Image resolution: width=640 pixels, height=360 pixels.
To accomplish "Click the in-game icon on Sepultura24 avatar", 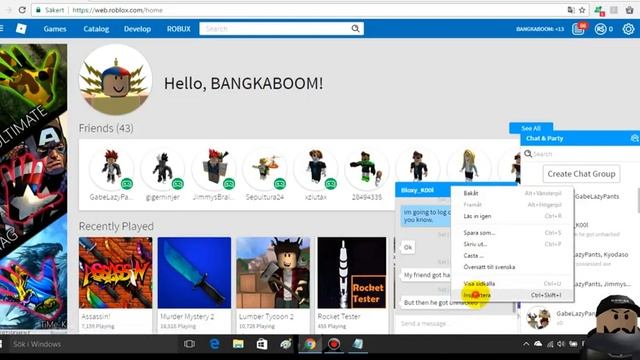I will click(280, 184).
